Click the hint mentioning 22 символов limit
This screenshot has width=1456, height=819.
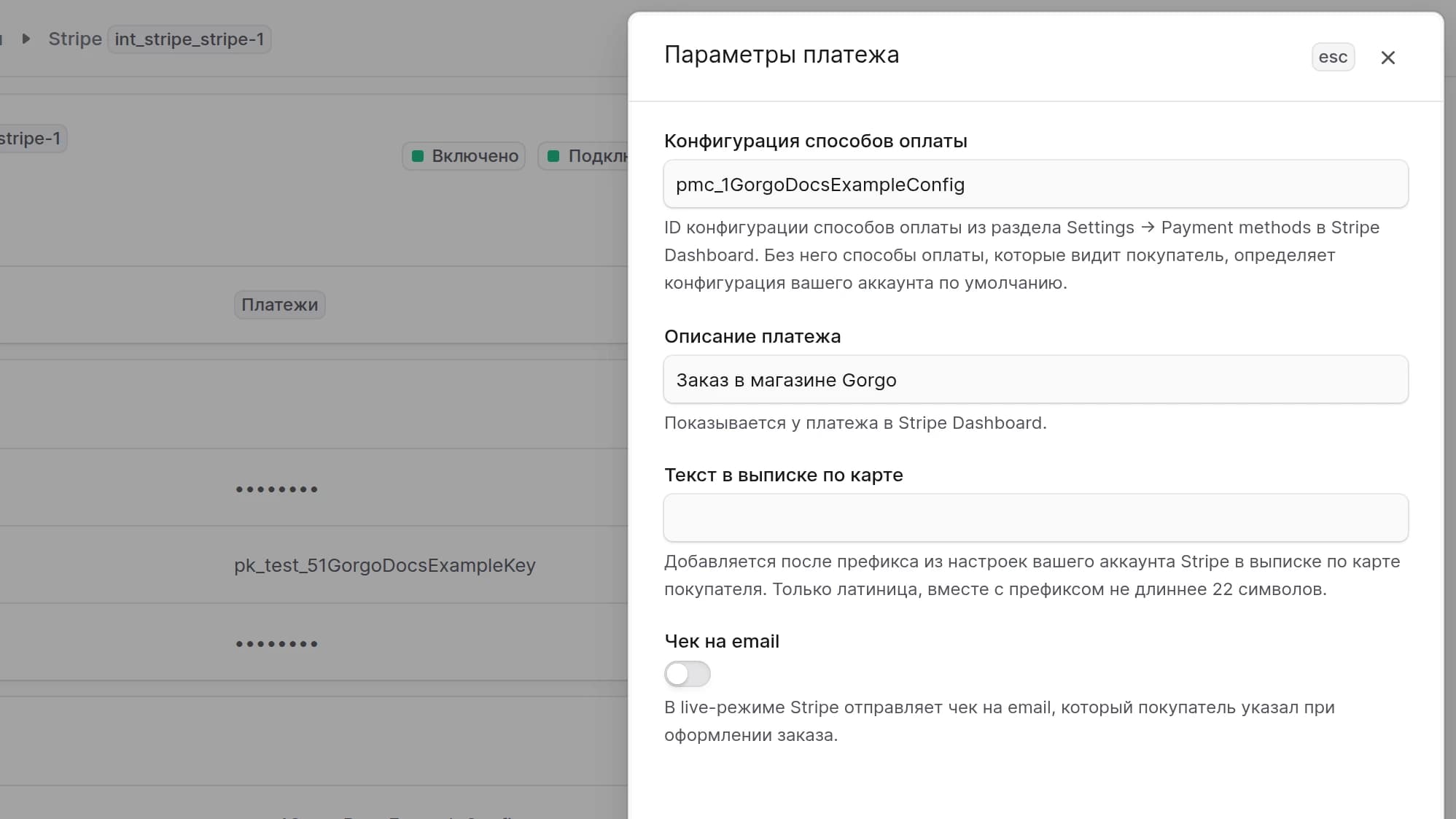(1032, 575)
